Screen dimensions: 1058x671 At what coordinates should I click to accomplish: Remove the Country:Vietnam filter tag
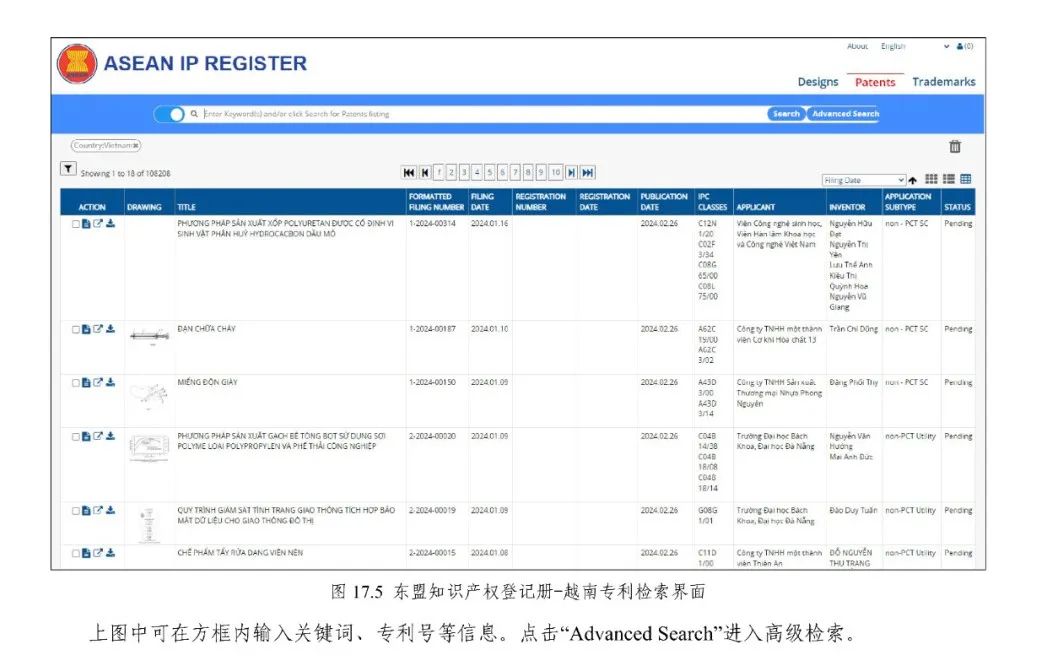[136, 146]
